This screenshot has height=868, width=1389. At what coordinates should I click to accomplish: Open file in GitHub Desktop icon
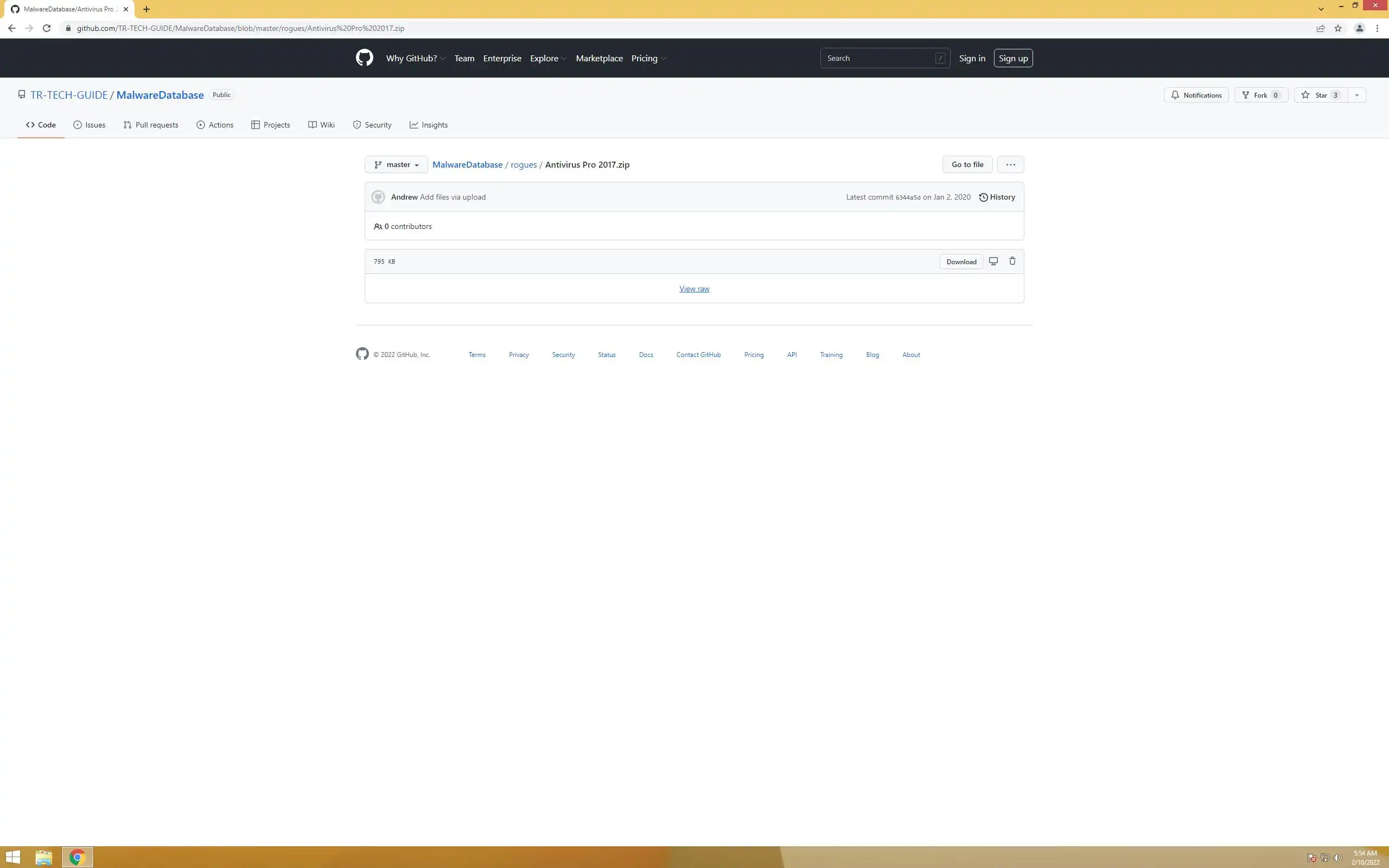coord(993,261)
